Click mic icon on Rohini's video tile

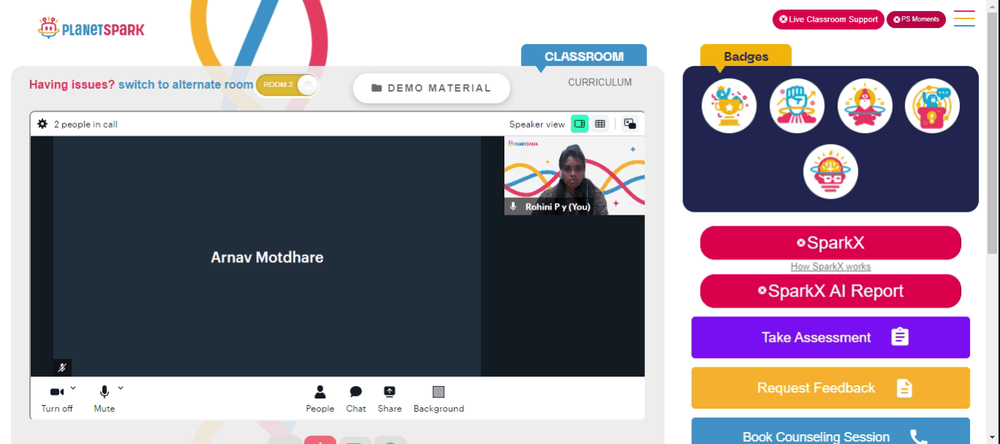[x=513, y=207]
